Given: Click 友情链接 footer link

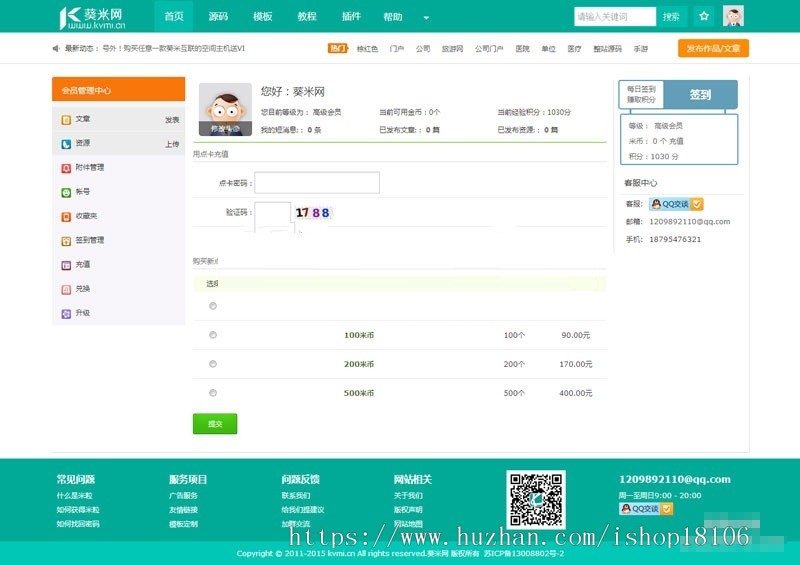Looking at the screenshot, I should coord(183,510).
